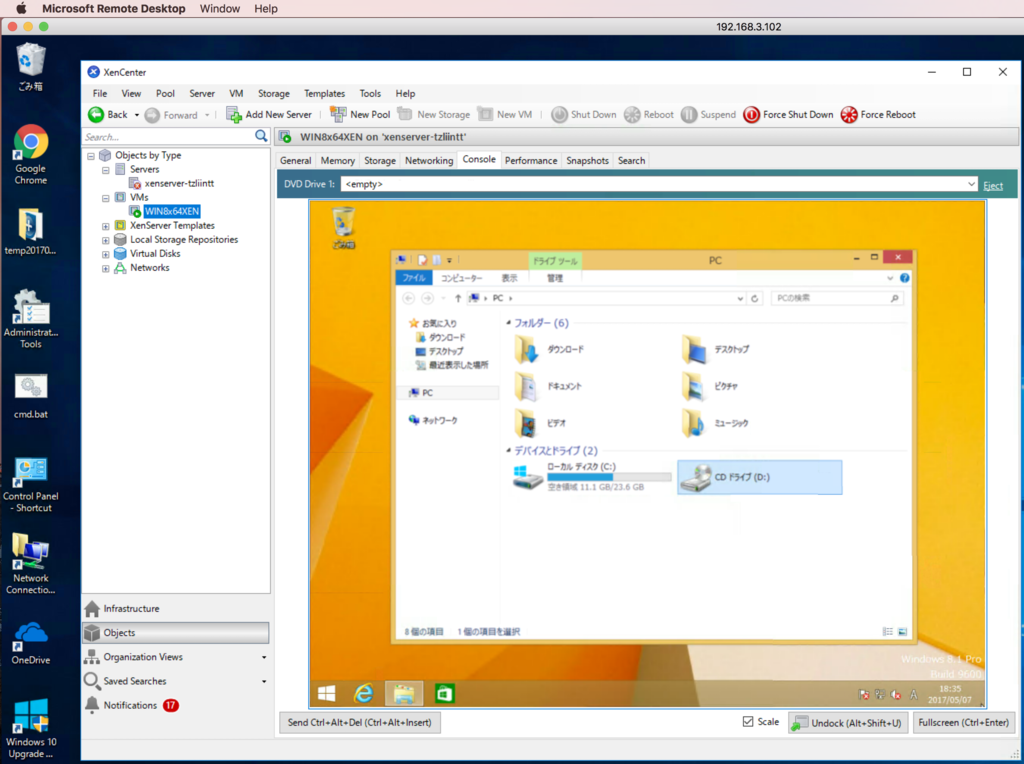Open the Apple menu
1024x764 pixels.
point(21,8)
